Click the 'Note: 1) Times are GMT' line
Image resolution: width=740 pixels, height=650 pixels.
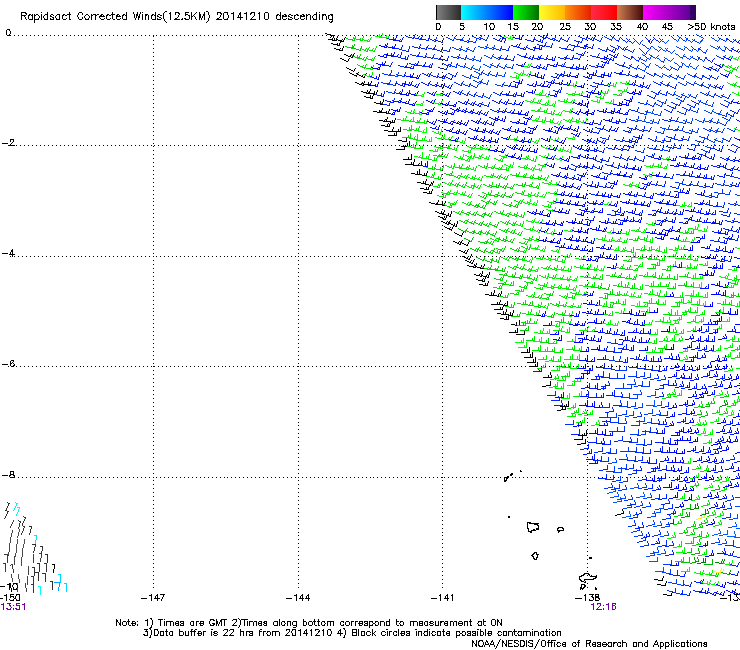pyautogui.click(x=309, y=623)
